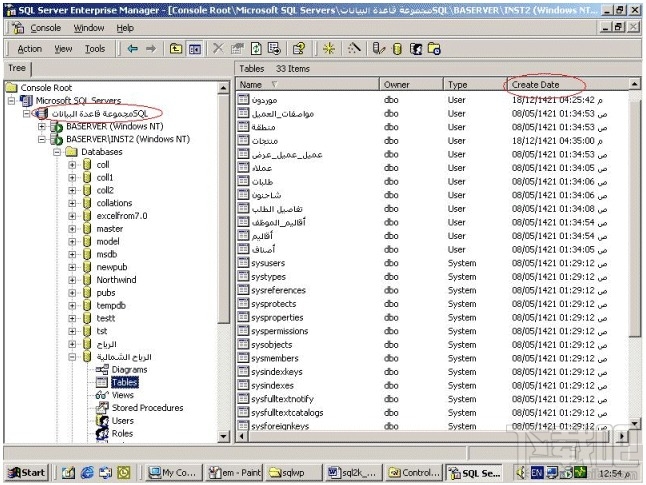Click the Diagrams node icon
The width and height of the screenshot is (646, 485).
pos(102,369)
